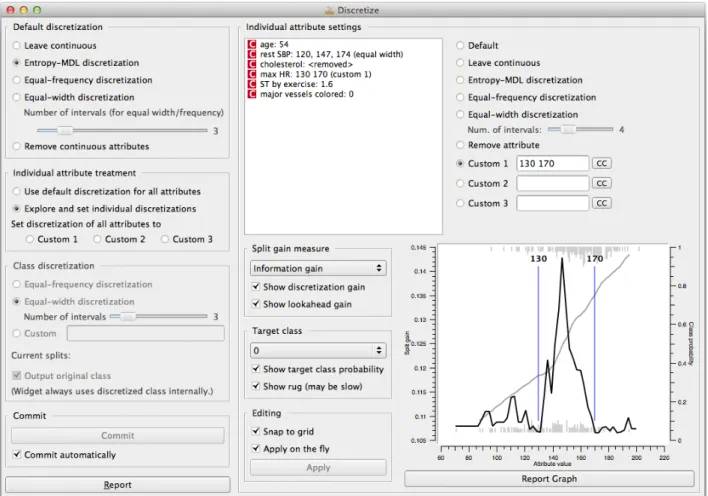Screen dimensions: 708x496
Task: Select the Custom 1 radio button with 130 170
Action: pyautogui.click(x=460, y=164)
